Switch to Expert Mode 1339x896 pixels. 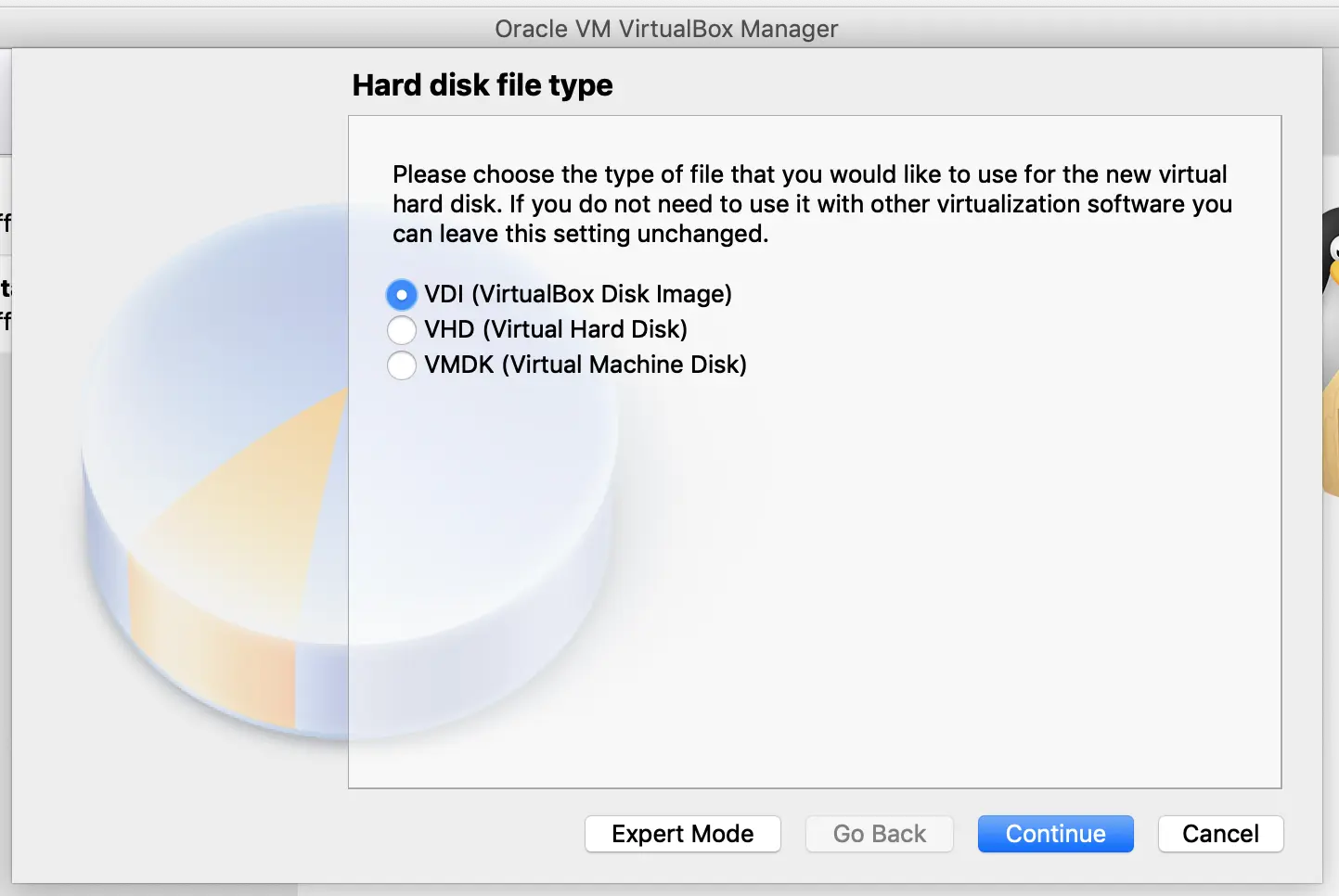tap(682, 834)
